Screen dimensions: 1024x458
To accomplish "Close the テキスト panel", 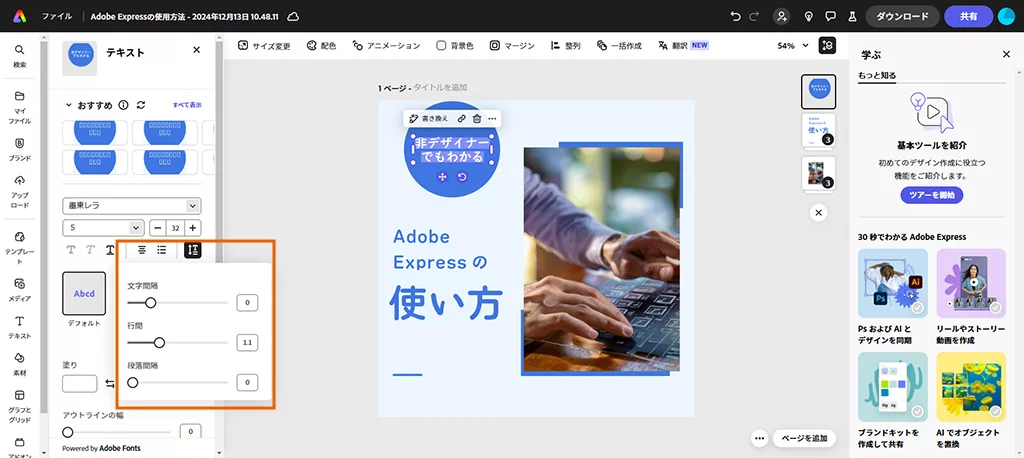I will [197, 50].
